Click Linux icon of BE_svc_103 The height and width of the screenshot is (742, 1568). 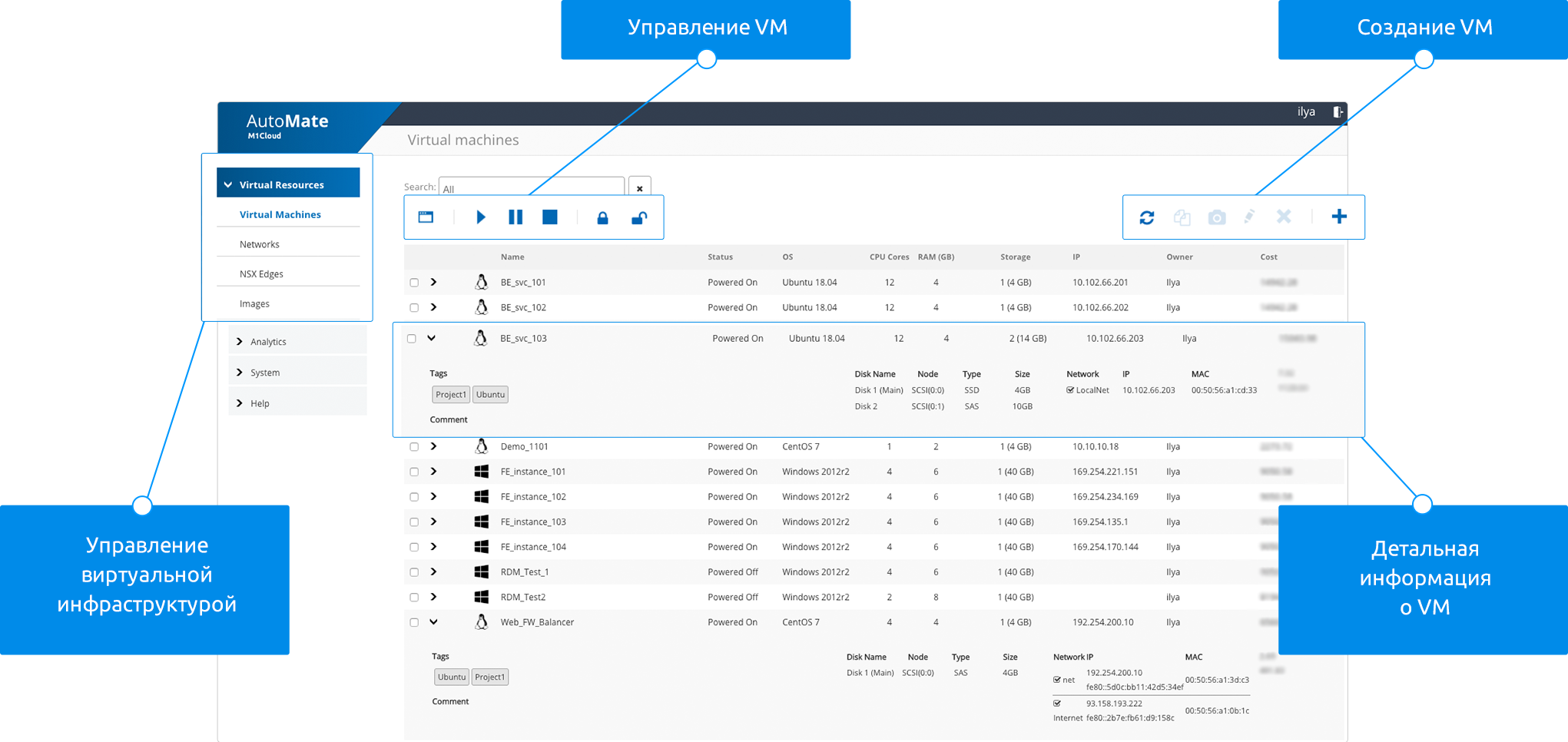coord(481,338)
